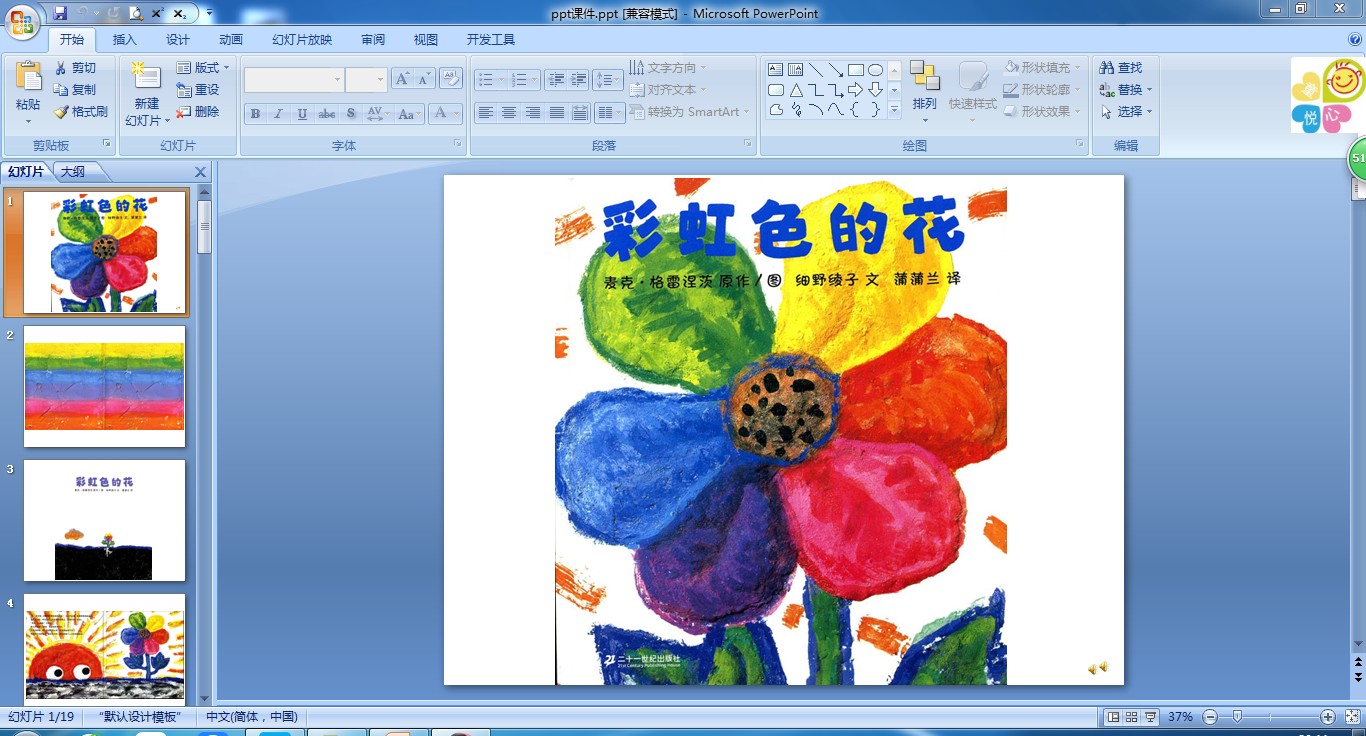Copy selection with 复制
This screenshot has height=736, width=1366.
click(x=75, y=90)
